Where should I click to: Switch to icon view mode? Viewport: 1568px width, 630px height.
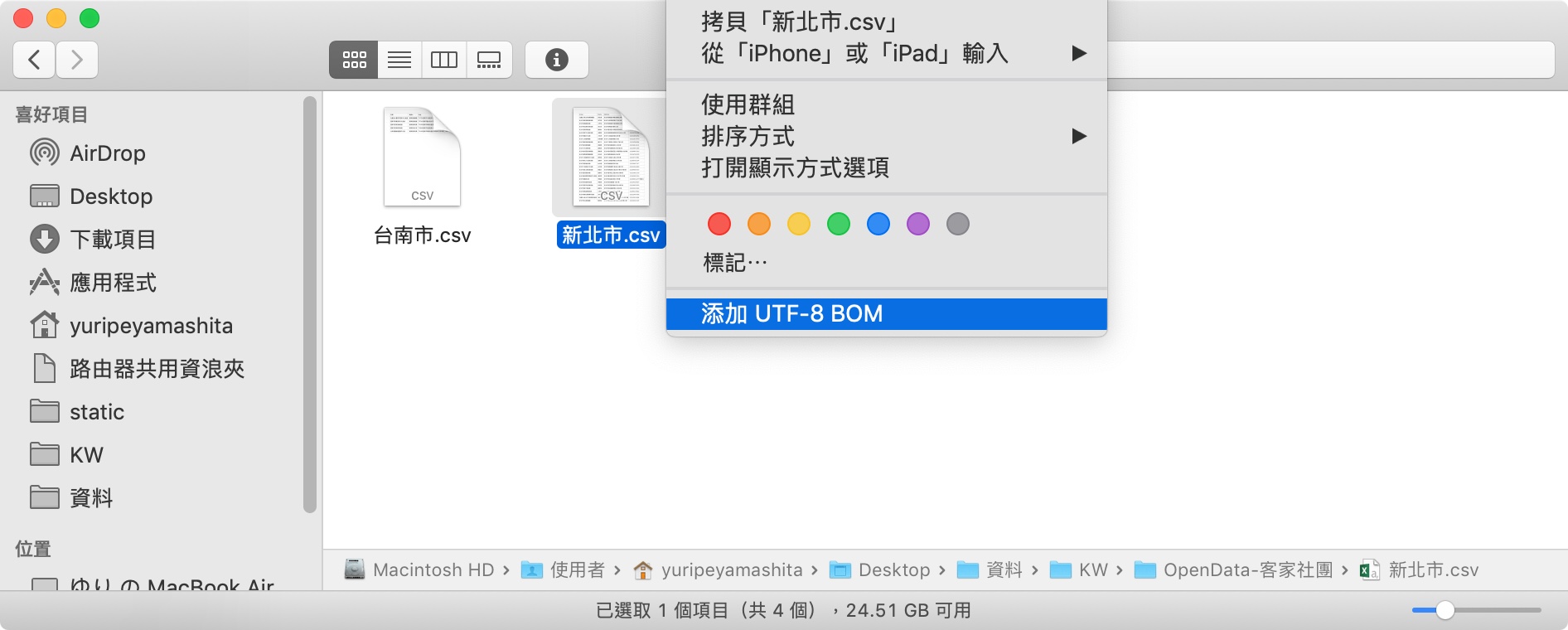pos(354,60)
